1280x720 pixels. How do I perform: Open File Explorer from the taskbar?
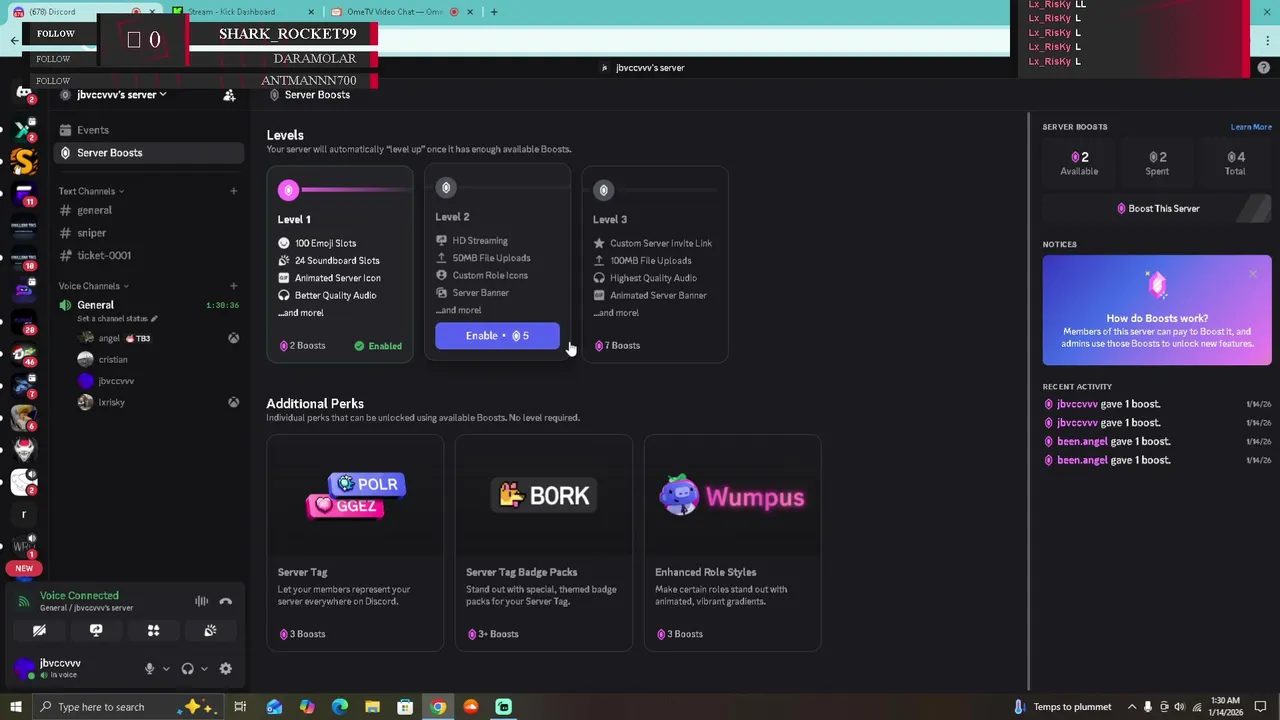click(372, 707)
